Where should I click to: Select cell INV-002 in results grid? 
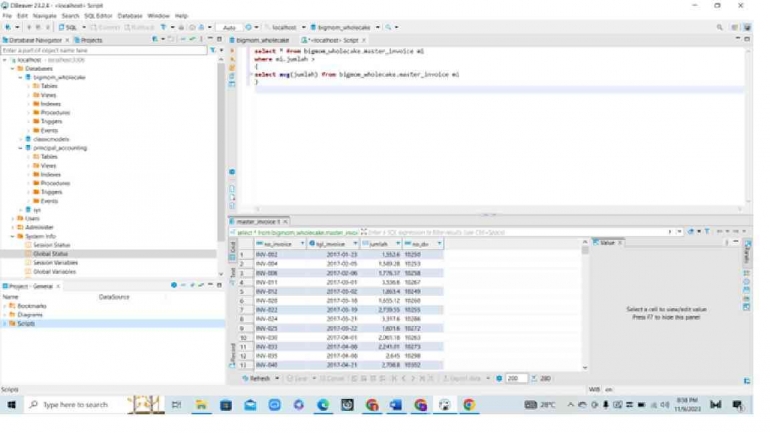[x=280, y=255]
